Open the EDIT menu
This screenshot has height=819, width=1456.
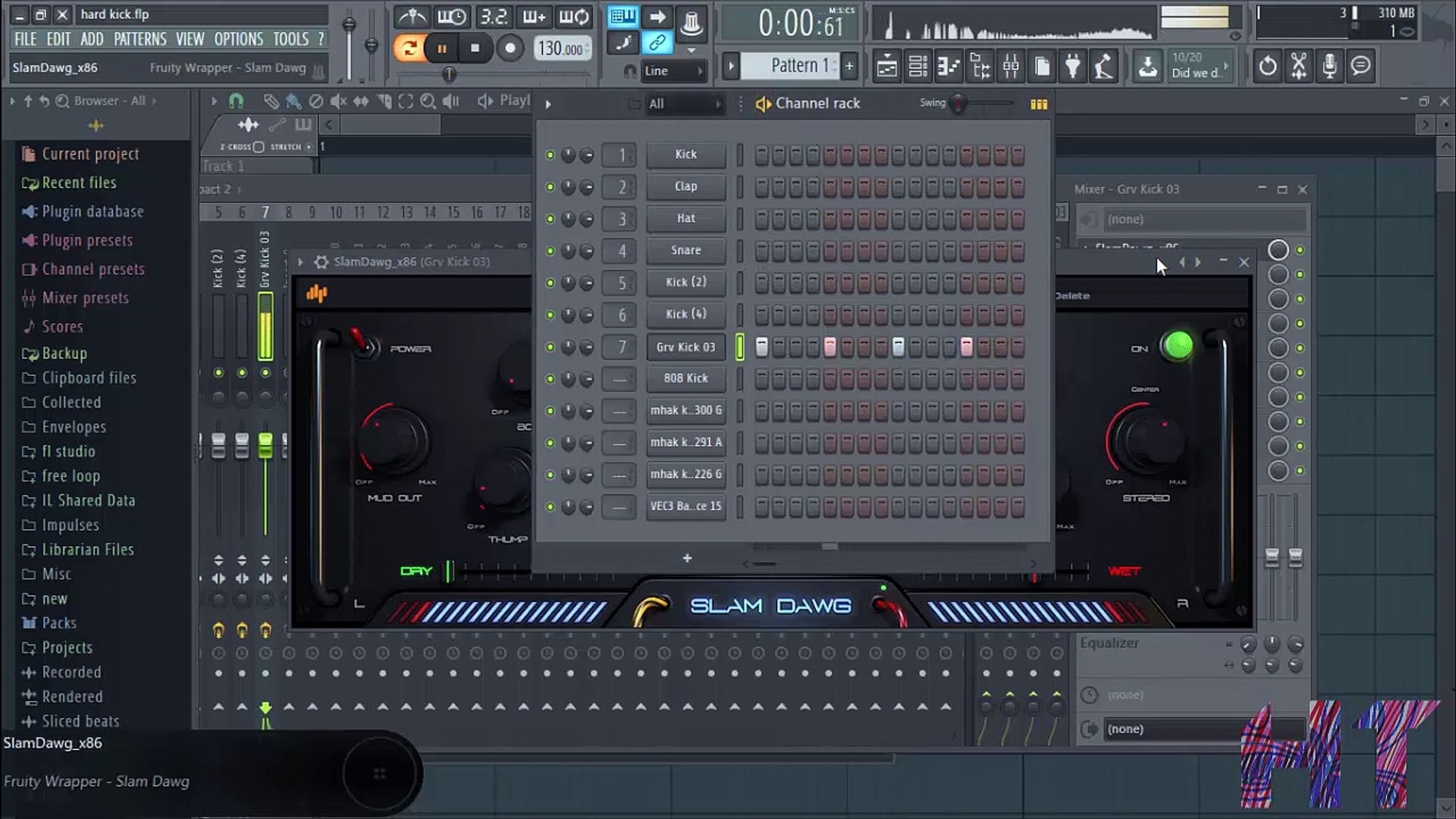pyautogui.click(x=58, y=39)
